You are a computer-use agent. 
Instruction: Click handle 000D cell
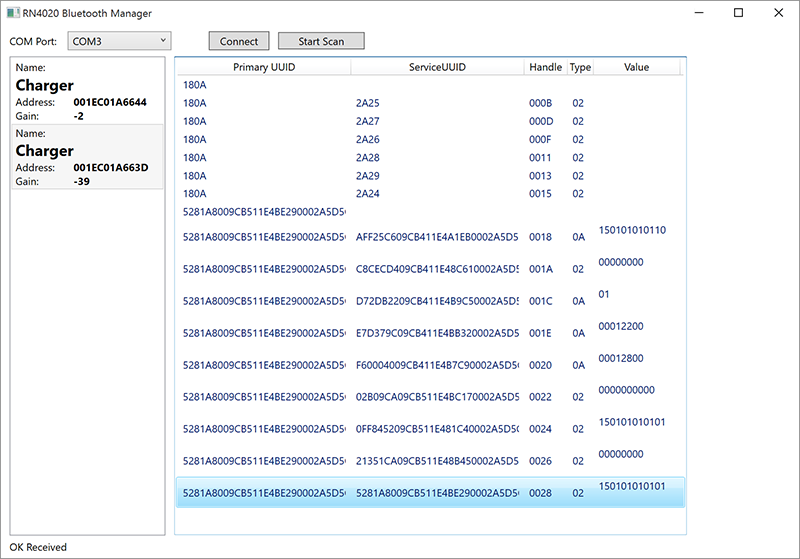541,121
